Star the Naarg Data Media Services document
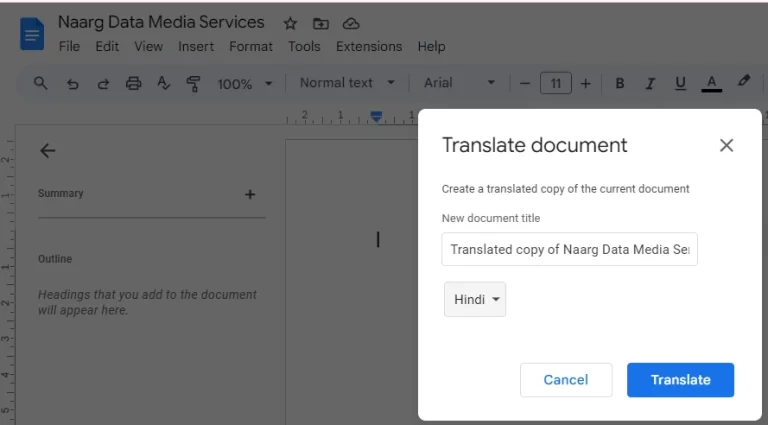The height and width of the screenshot is (425, 768). click(x=290, y=23)
